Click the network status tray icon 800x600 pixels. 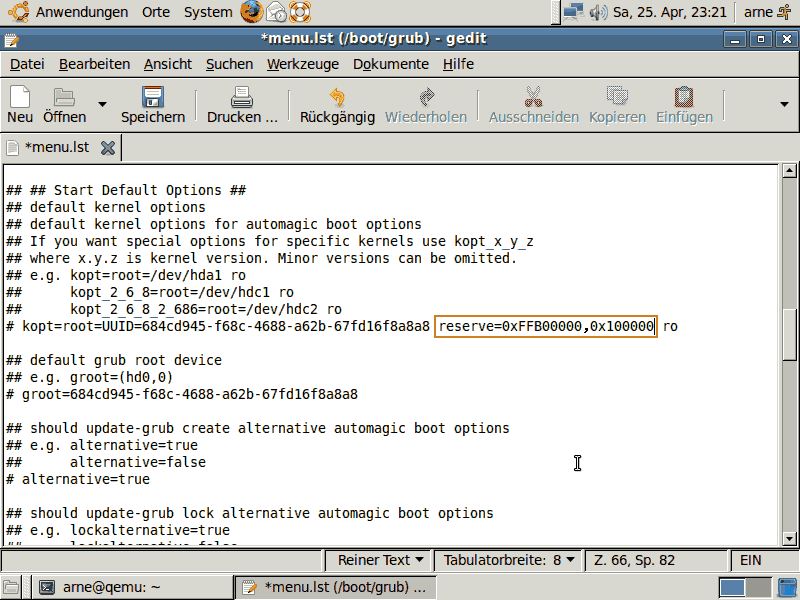573,12
